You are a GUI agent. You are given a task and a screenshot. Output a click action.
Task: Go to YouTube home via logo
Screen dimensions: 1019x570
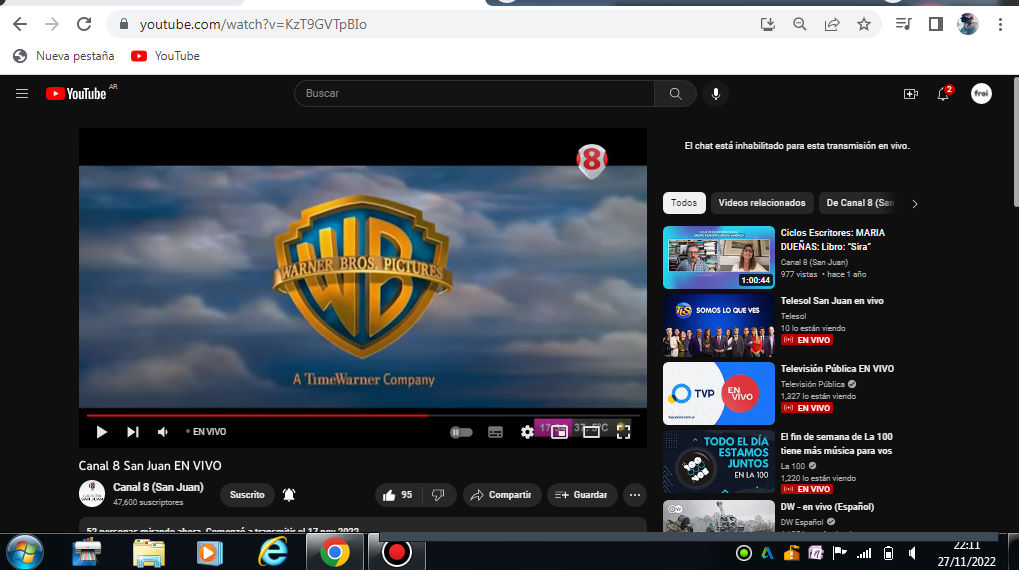tap(76, 94)
